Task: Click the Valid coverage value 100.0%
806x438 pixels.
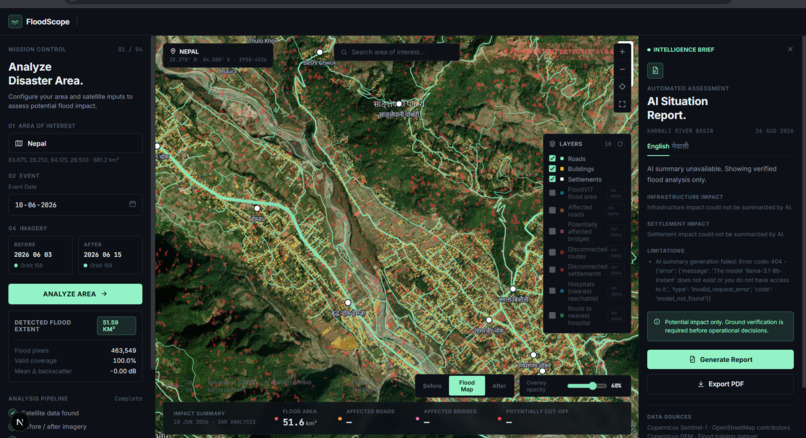Action: (124, 360)
